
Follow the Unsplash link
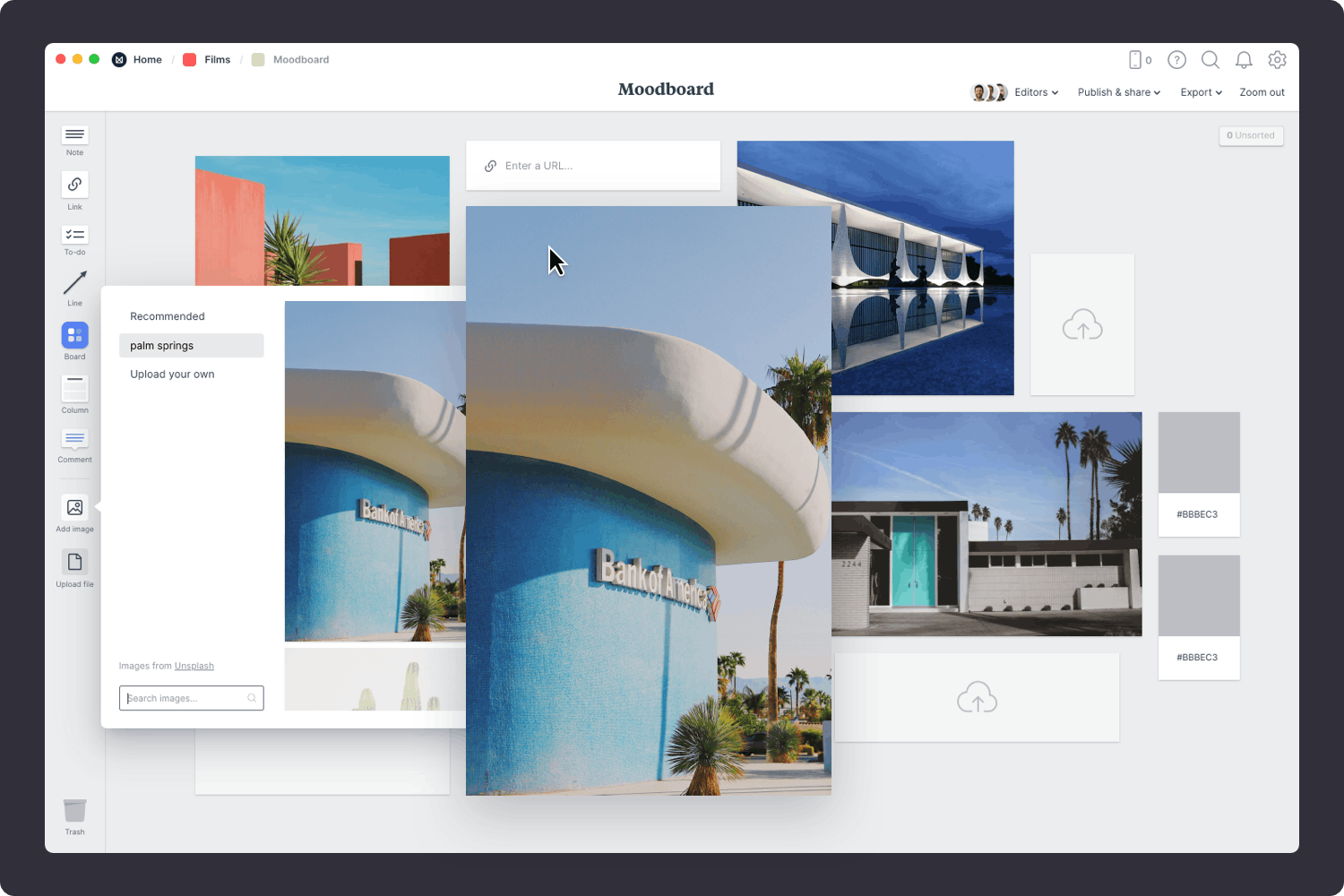tap(194, 666)
